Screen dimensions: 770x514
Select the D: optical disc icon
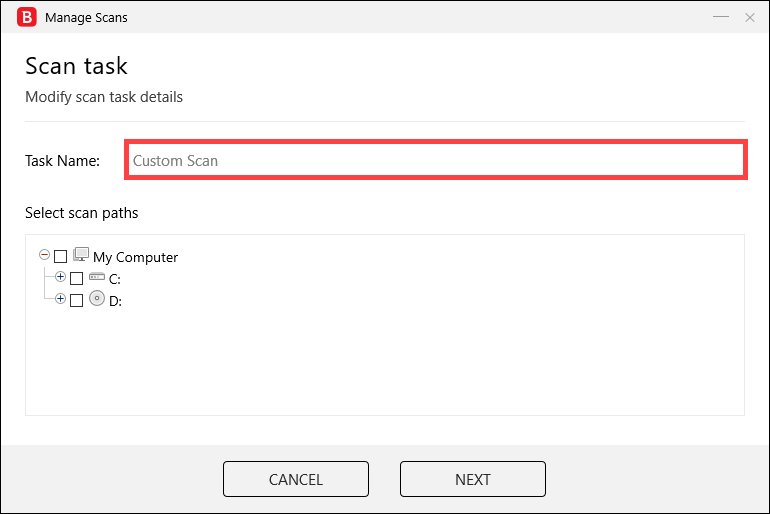click(x=97, y=298)
